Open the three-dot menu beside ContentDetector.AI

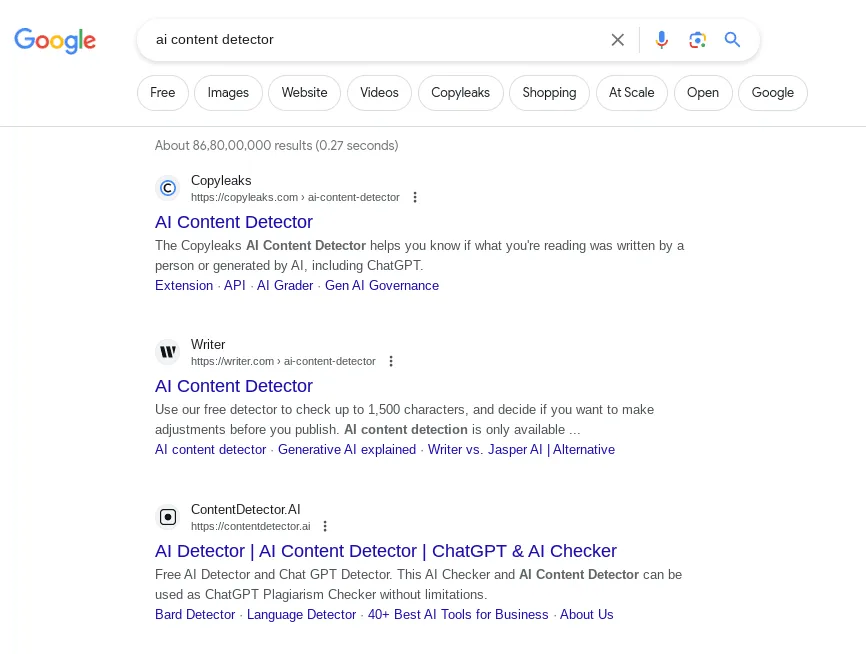(325, 526)
